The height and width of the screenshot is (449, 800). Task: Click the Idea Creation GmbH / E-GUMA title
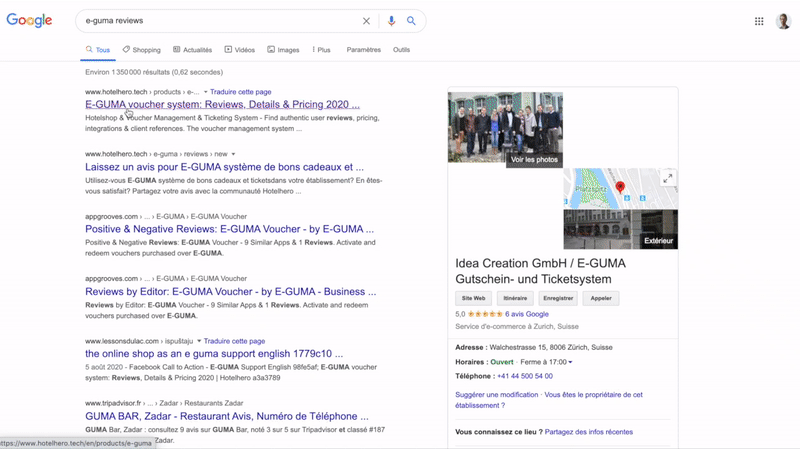tap(540, 271)
